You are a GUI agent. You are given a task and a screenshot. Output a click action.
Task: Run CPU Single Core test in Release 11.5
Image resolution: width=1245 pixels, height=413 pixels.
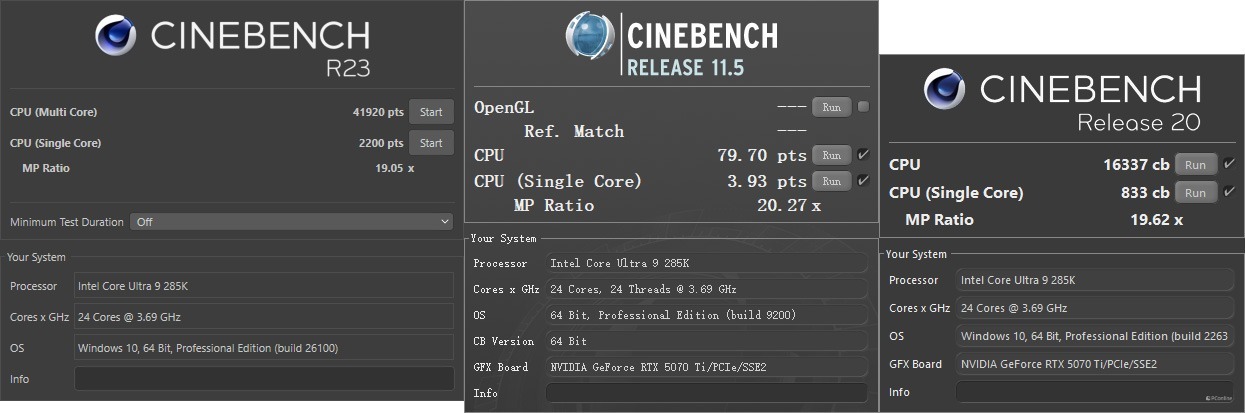pos(831,181)
